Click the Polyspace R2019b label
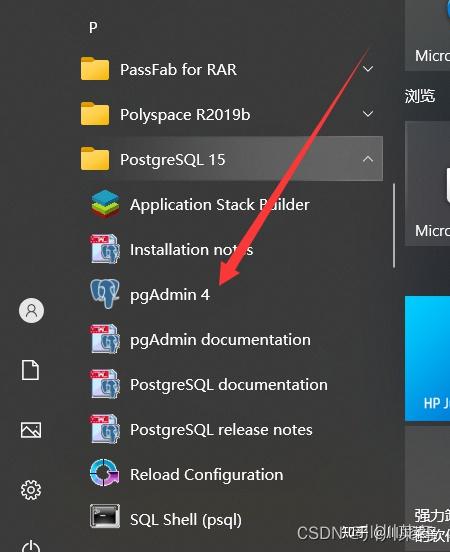450x552 pixels. tap(185, 115)
